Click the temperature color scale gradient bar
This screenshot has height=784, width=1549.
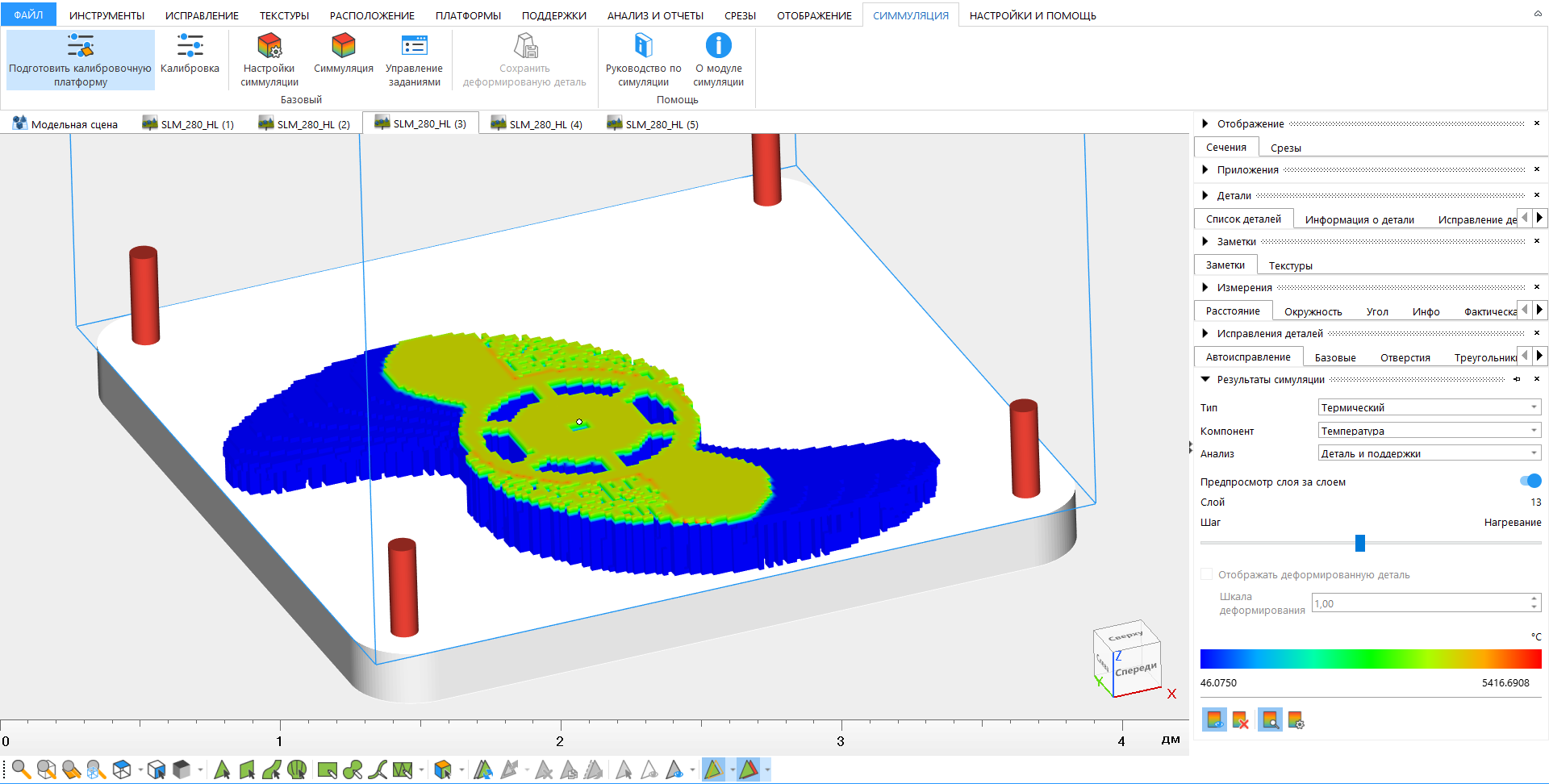1370,659
